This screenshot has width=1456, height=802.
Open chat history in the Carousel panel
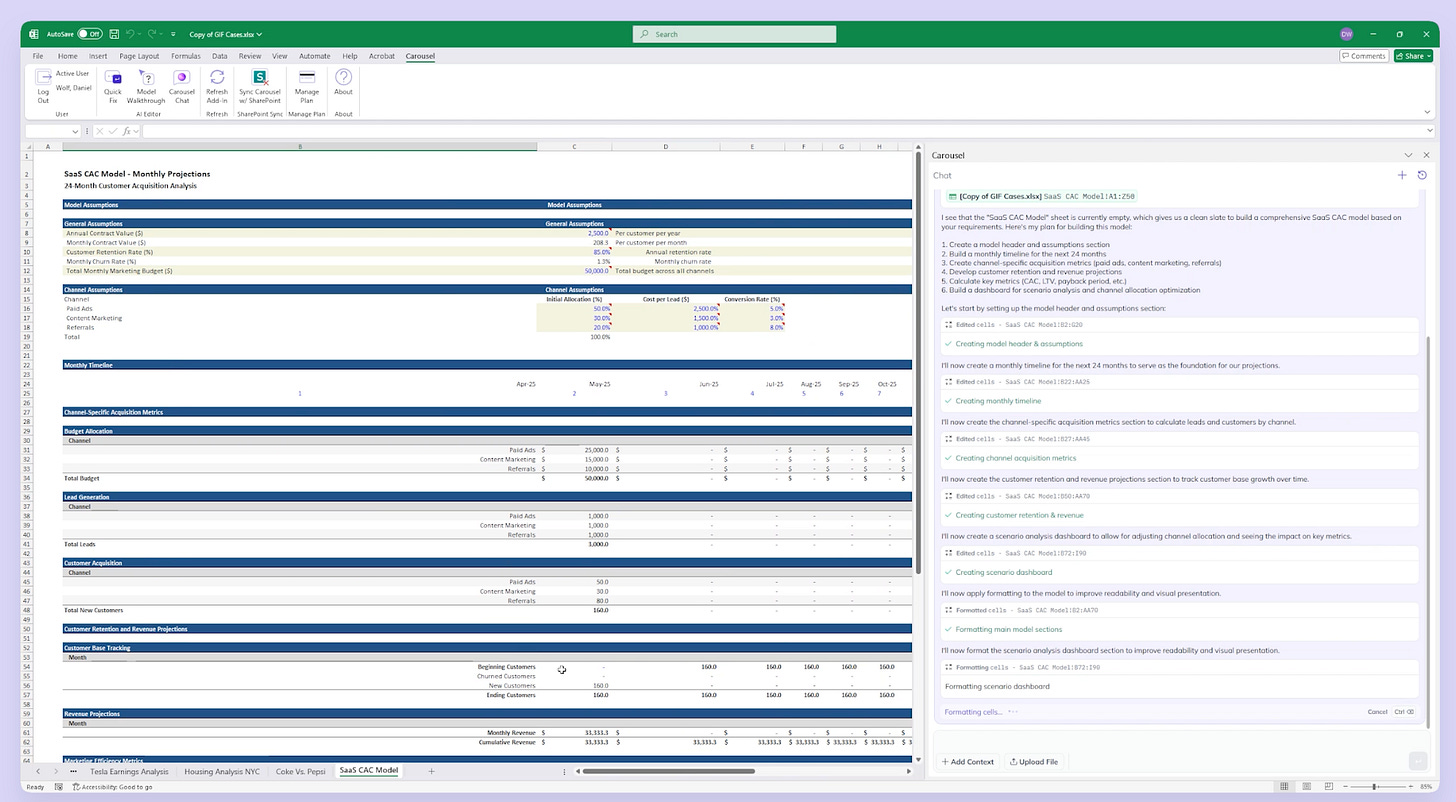click(x=1422, y=175)
